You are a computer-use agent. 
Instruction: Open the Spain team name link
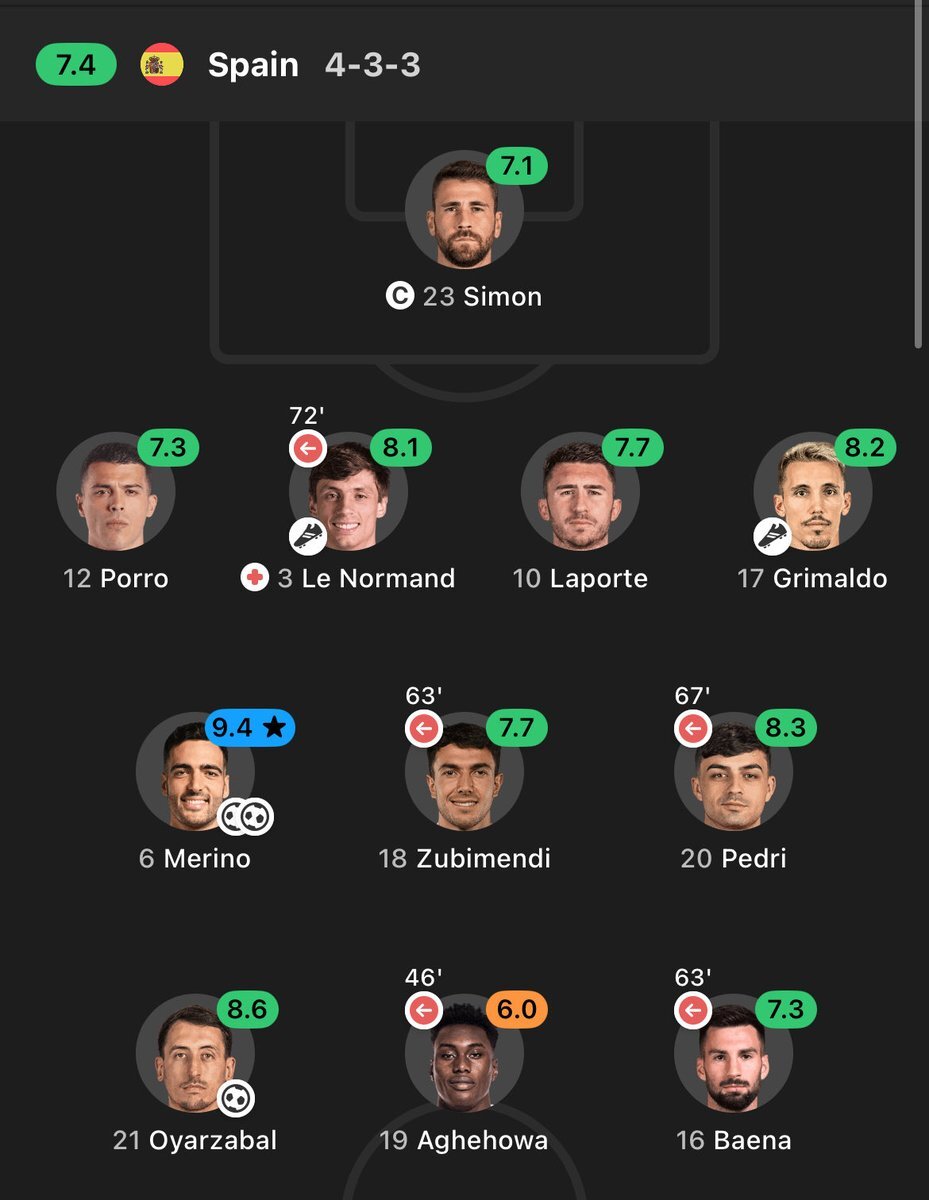253,65
